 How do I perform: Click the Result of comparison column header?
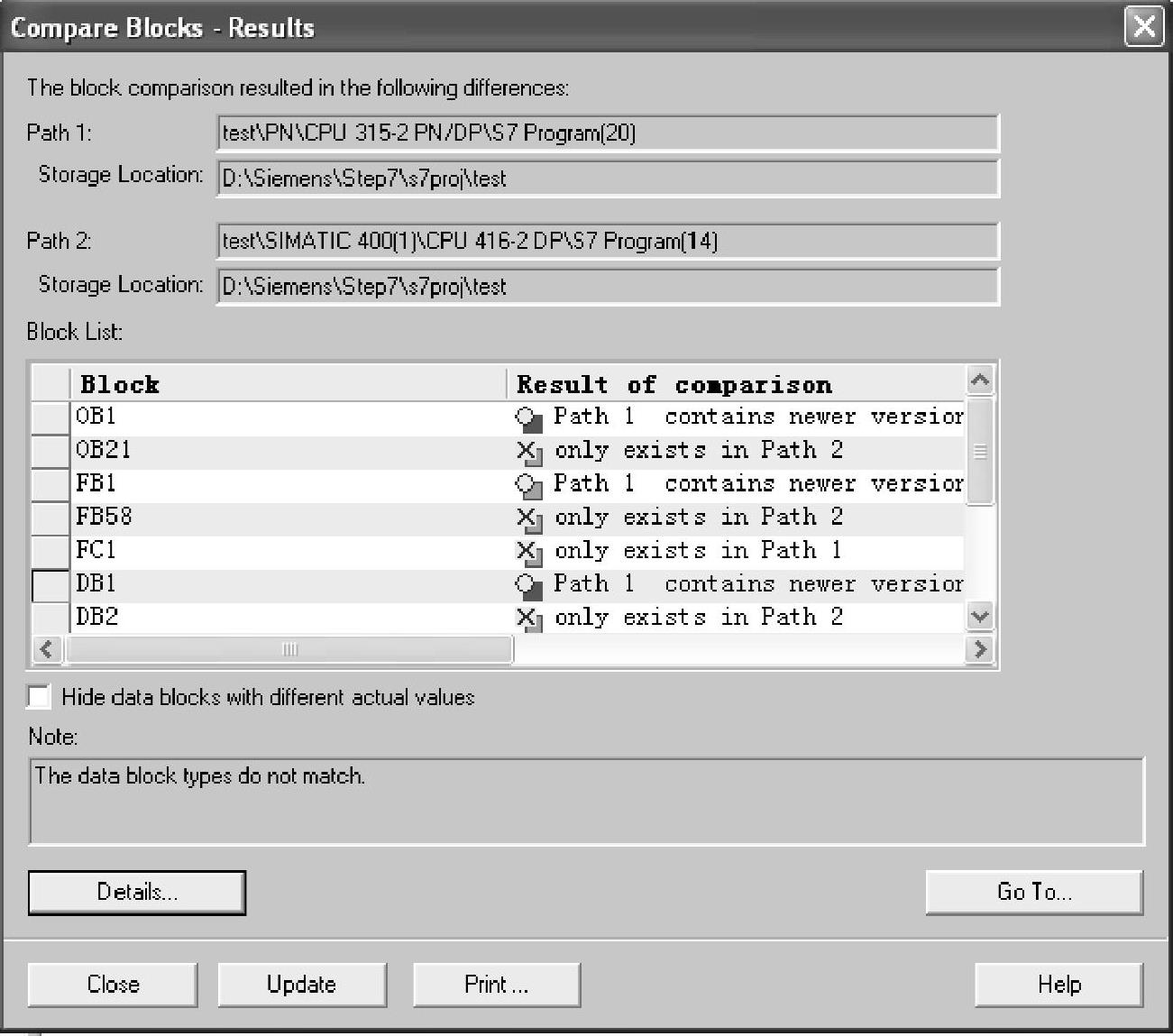[x=737, y=384]
